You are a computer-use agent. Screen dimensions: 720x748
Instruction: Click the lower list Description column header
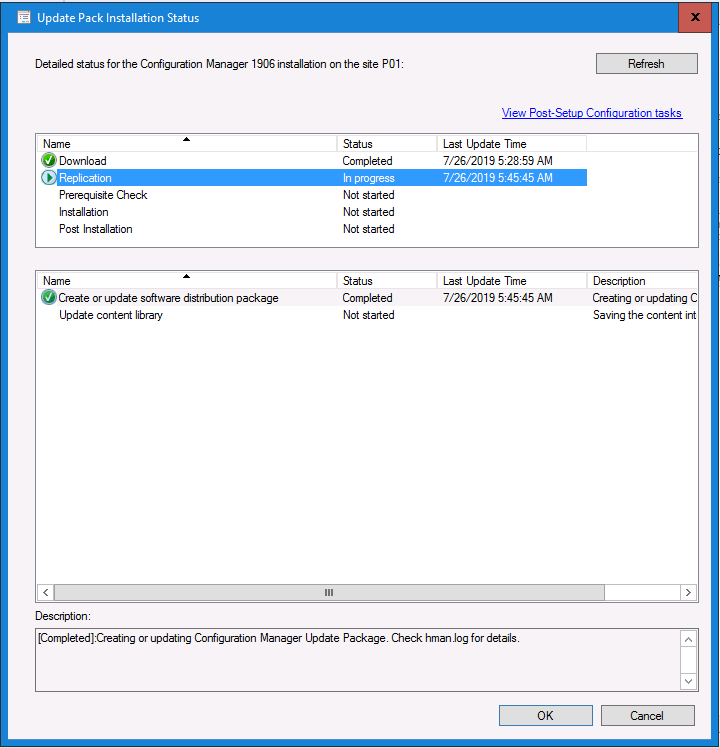642,280
